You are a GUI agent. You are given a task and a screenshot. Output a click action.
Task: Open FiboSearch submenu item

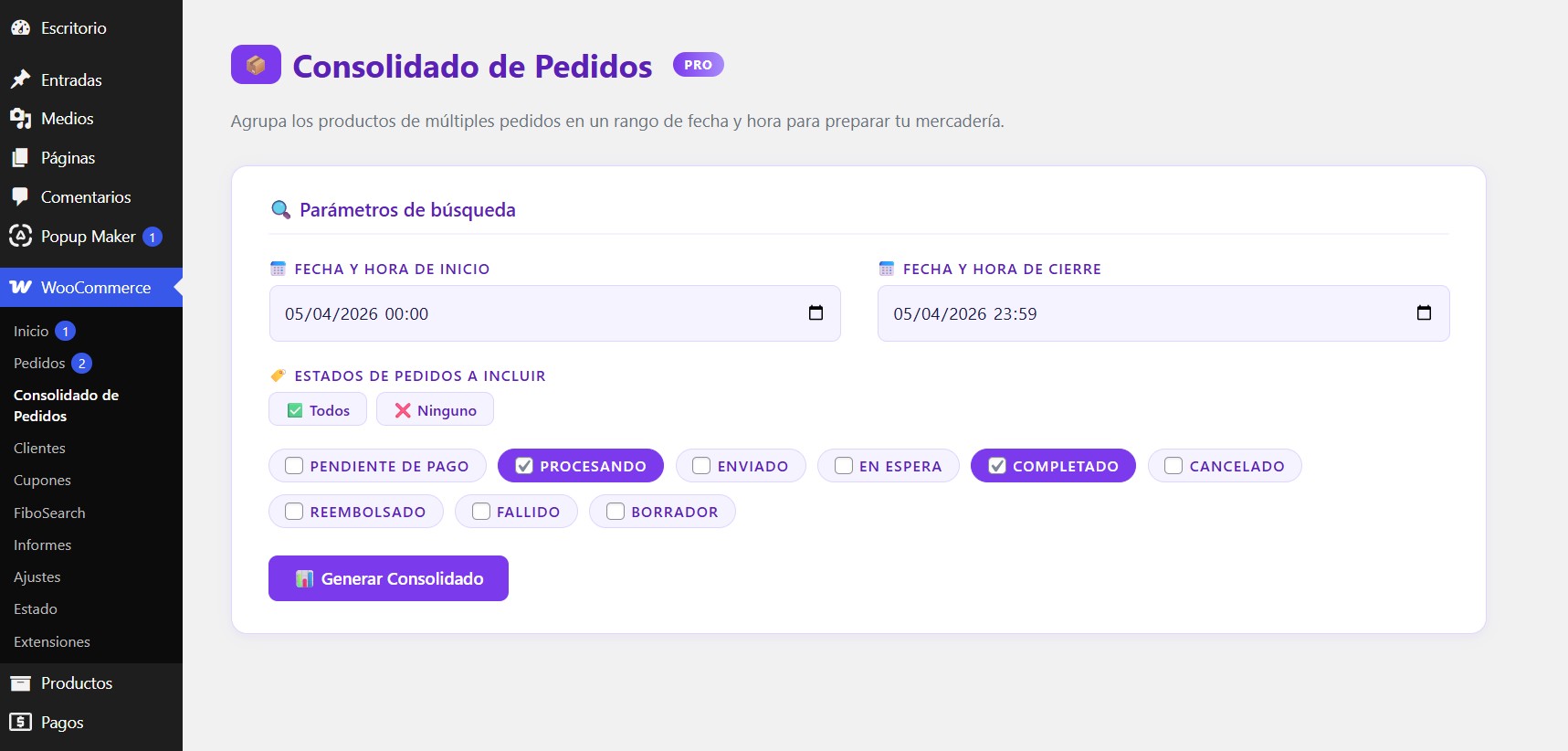click(49, 513)
